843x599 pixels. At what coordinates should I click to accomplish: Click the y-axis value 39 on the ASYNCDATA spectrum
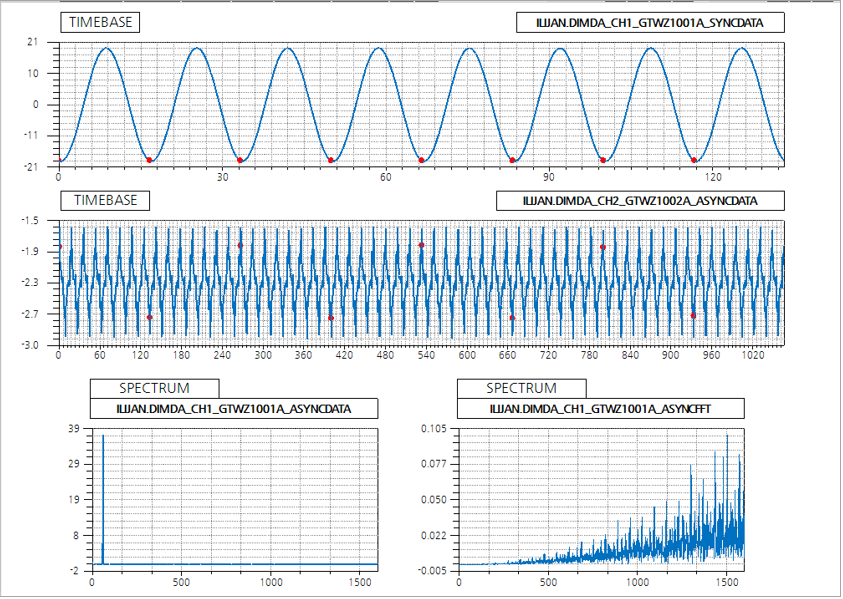73,429
